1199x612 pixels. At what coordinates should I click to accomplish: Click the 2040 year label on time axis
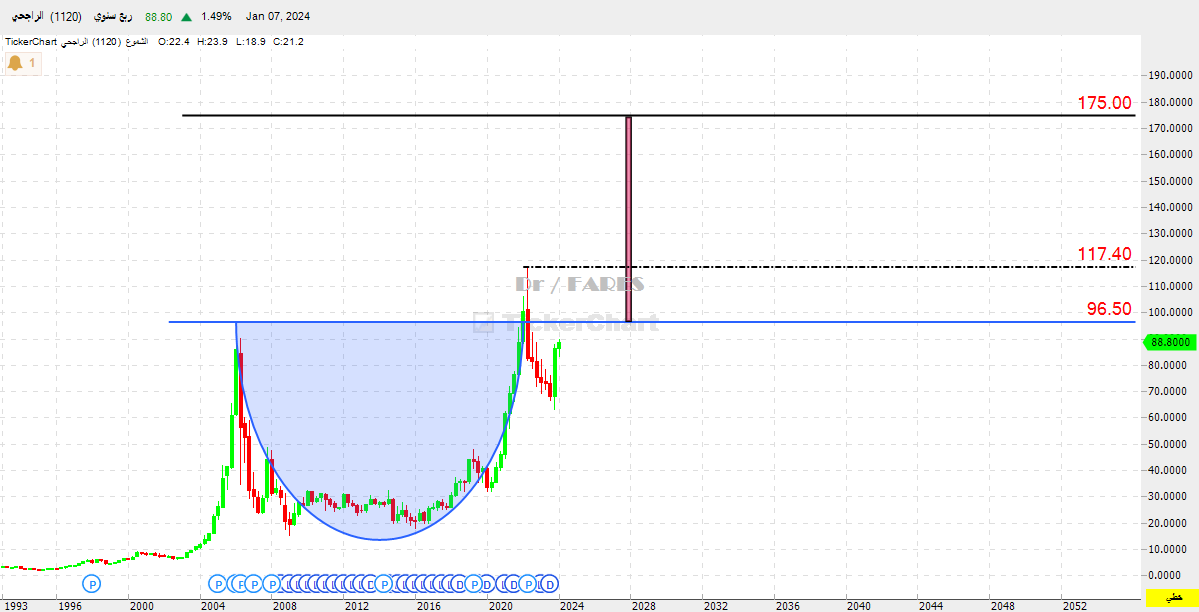coord(859,606)
